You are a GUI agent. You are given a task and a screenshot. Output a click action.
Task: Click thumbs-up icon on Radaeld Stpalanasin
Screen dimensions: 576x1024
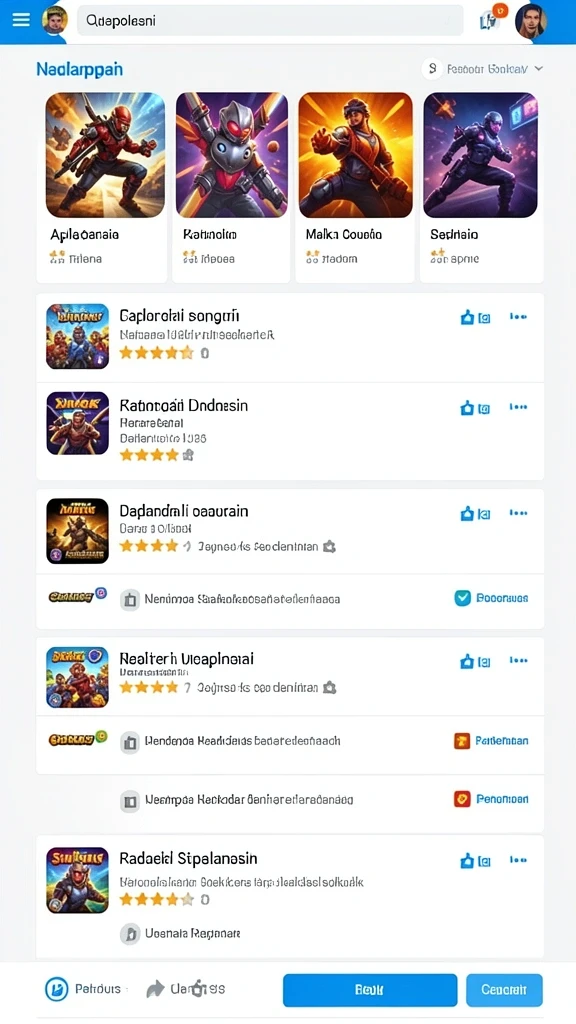tap(467, 861)
